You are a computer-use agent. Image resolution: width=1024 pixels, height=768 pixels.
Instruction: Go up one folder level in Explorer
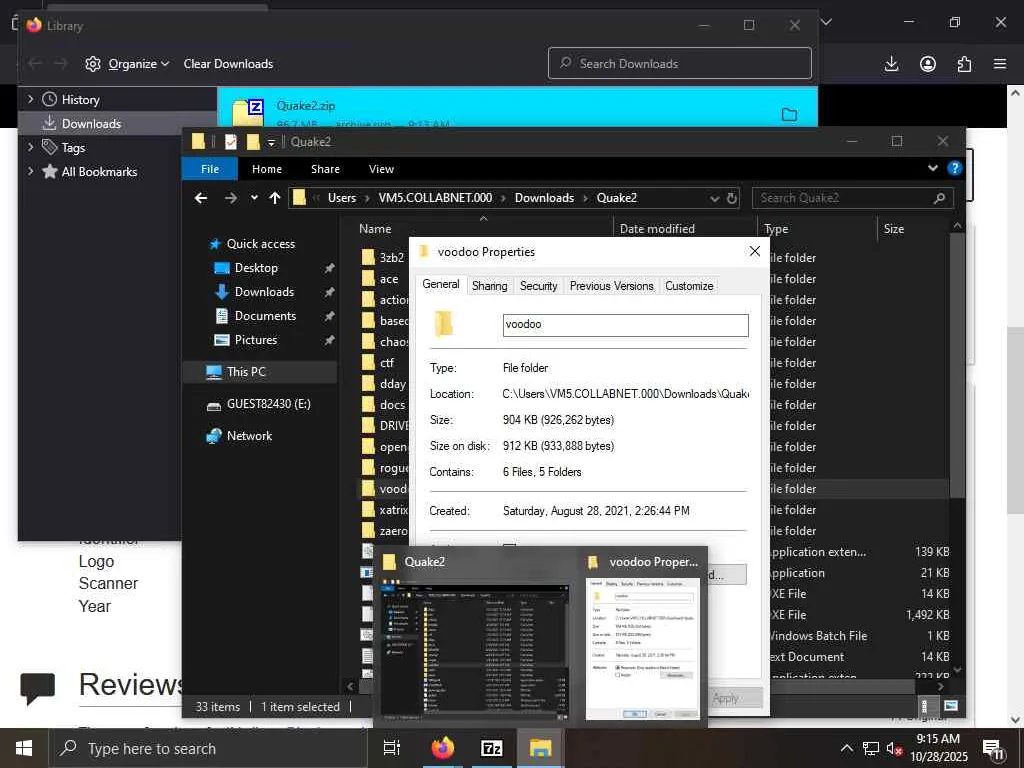pyautogui.click(x=275, y=198)
